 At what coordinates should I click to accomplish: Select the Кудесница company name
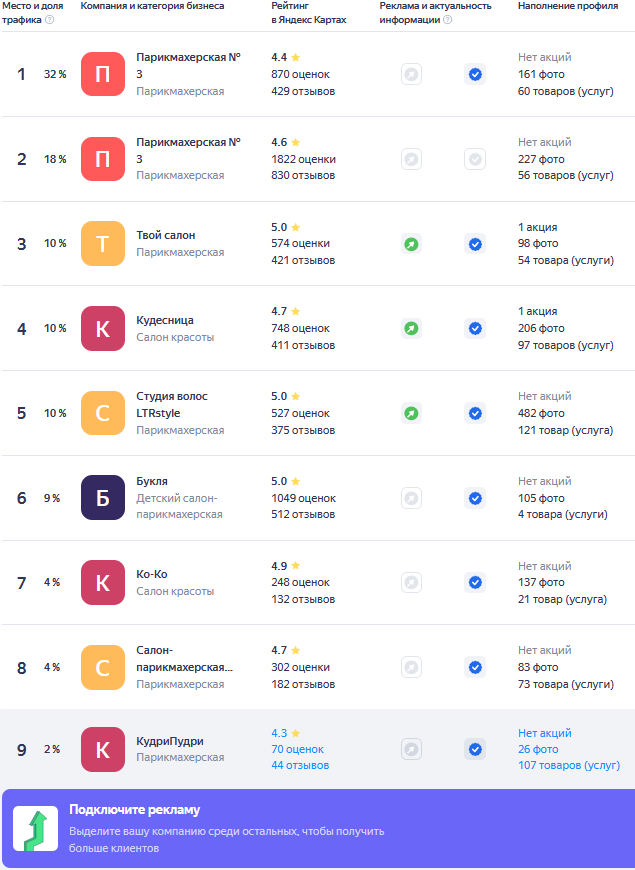(x=165, y=320)
